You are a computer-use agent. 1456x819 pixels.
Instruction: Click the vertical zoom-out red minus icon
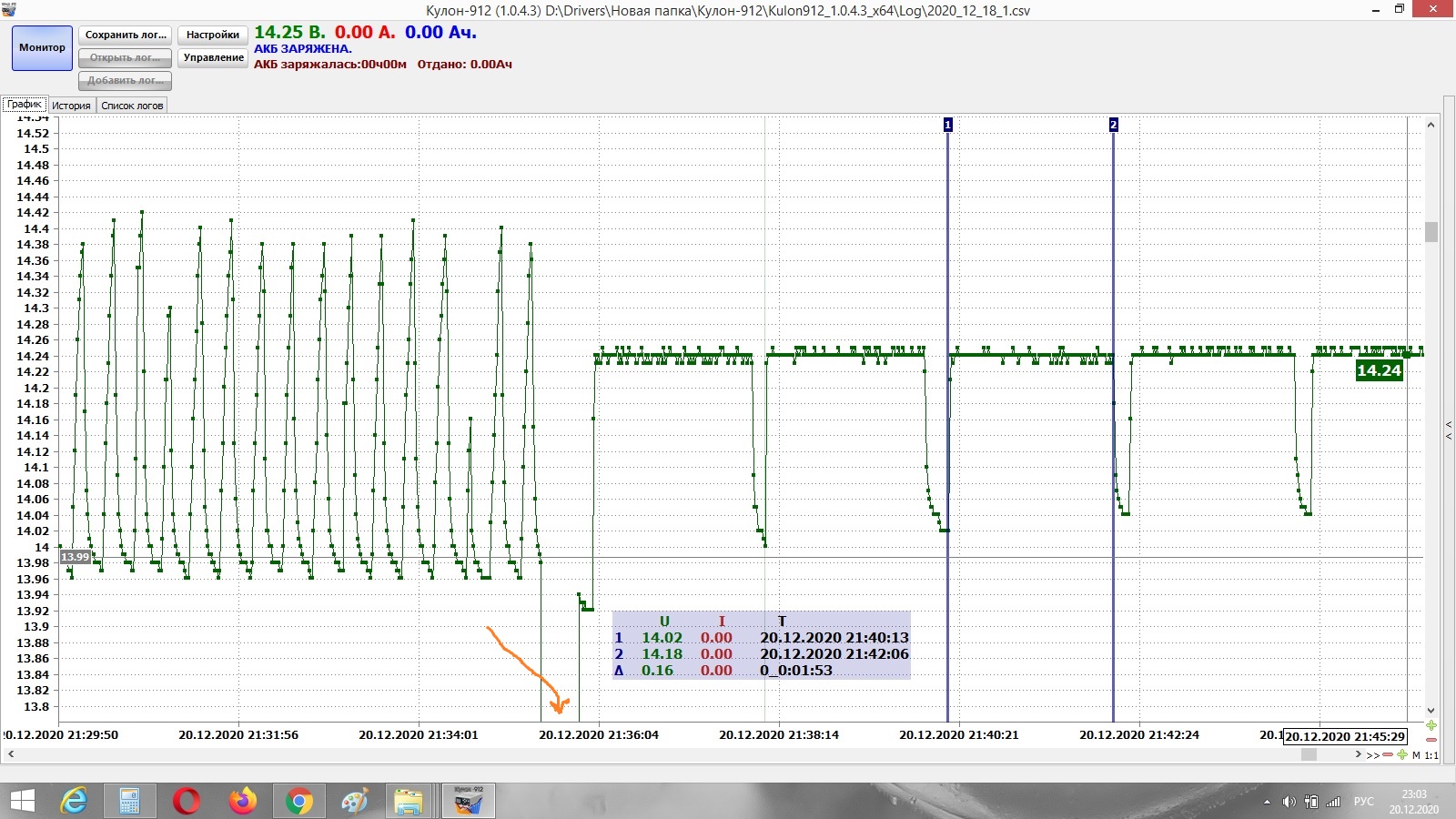pyautogui.click(x=1431, y=740)
